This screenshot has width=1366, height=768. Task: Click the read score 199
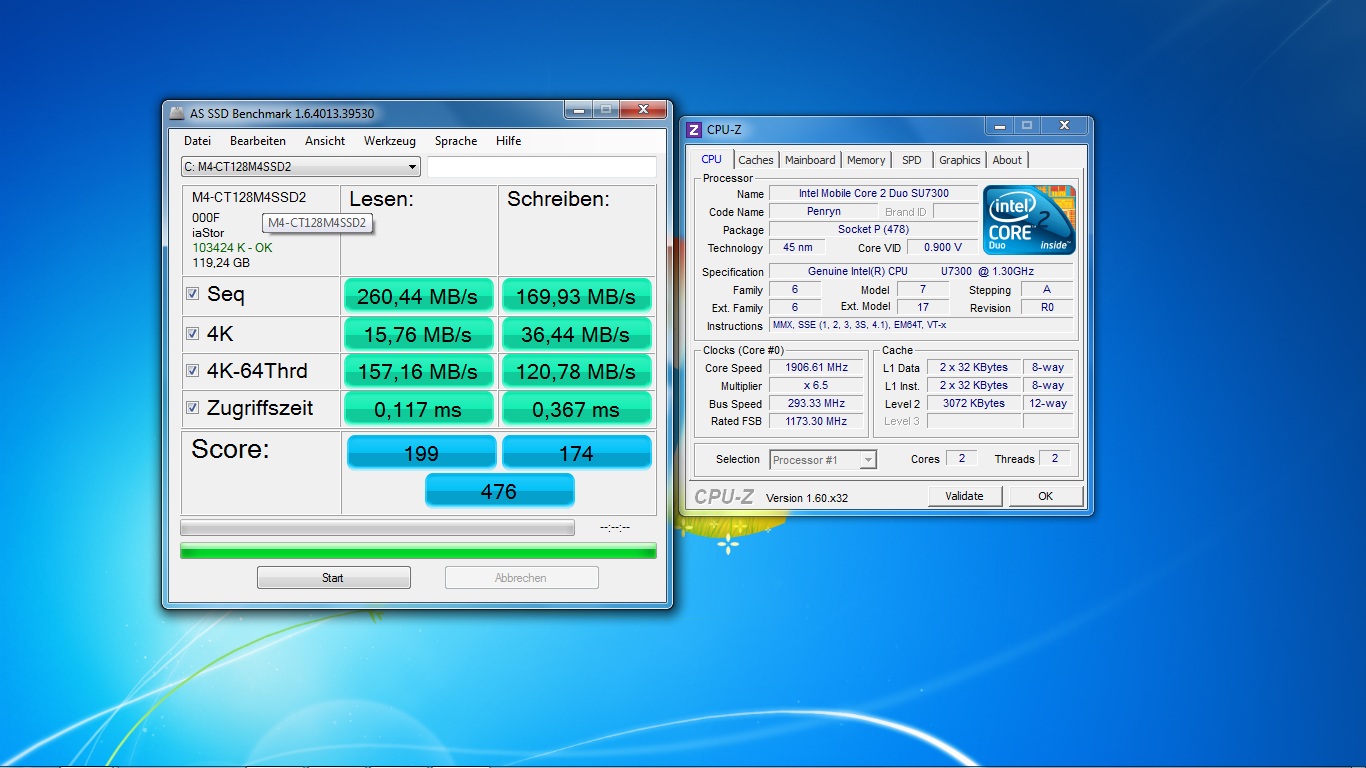[421, 452]
